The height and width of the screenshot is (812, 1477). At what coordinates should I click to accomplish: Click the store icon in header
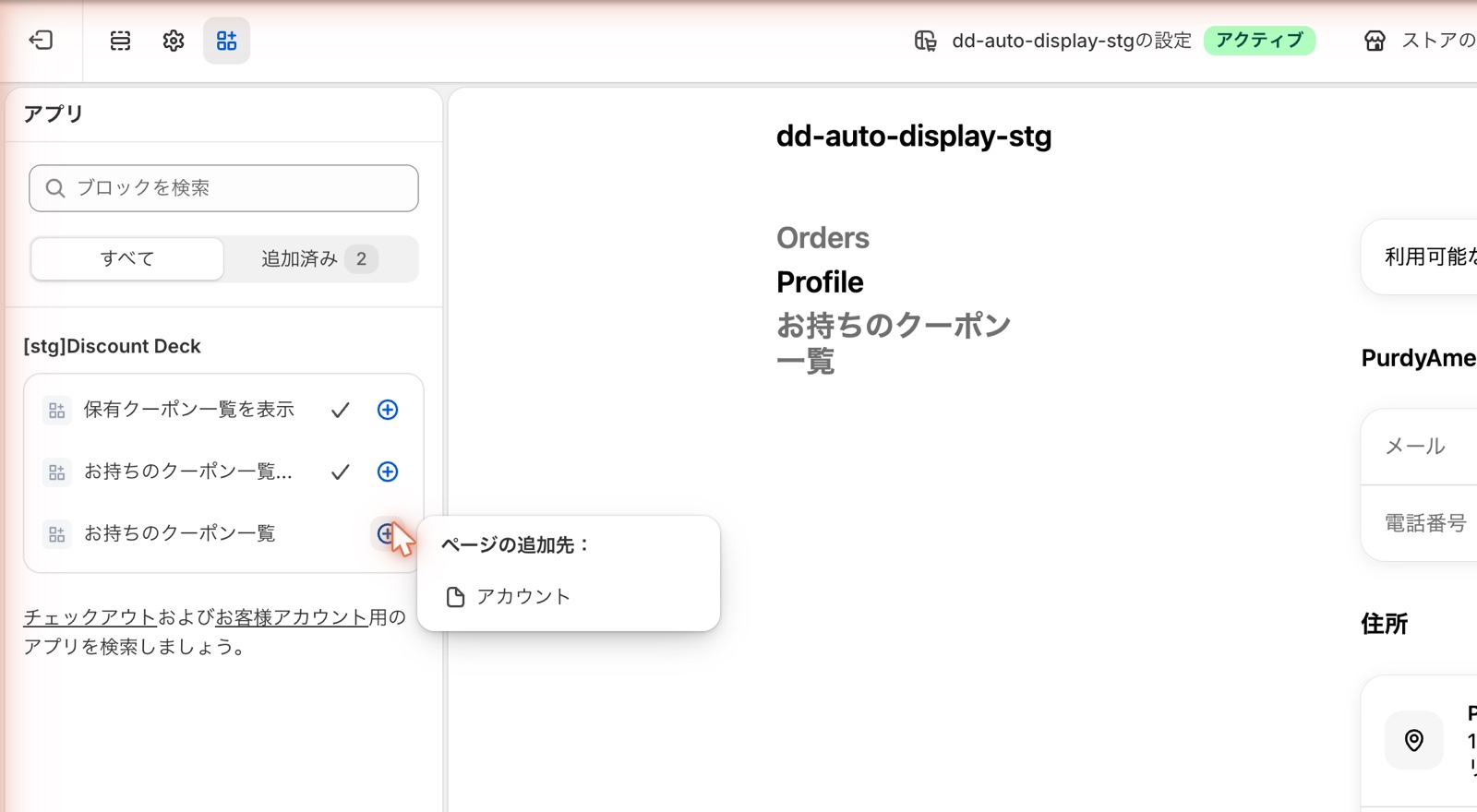point(1375,41)
